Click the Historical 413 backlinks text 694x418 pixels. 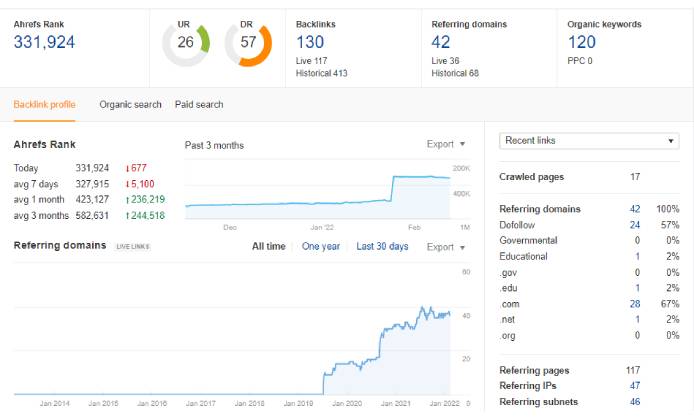tap(321, 73)
